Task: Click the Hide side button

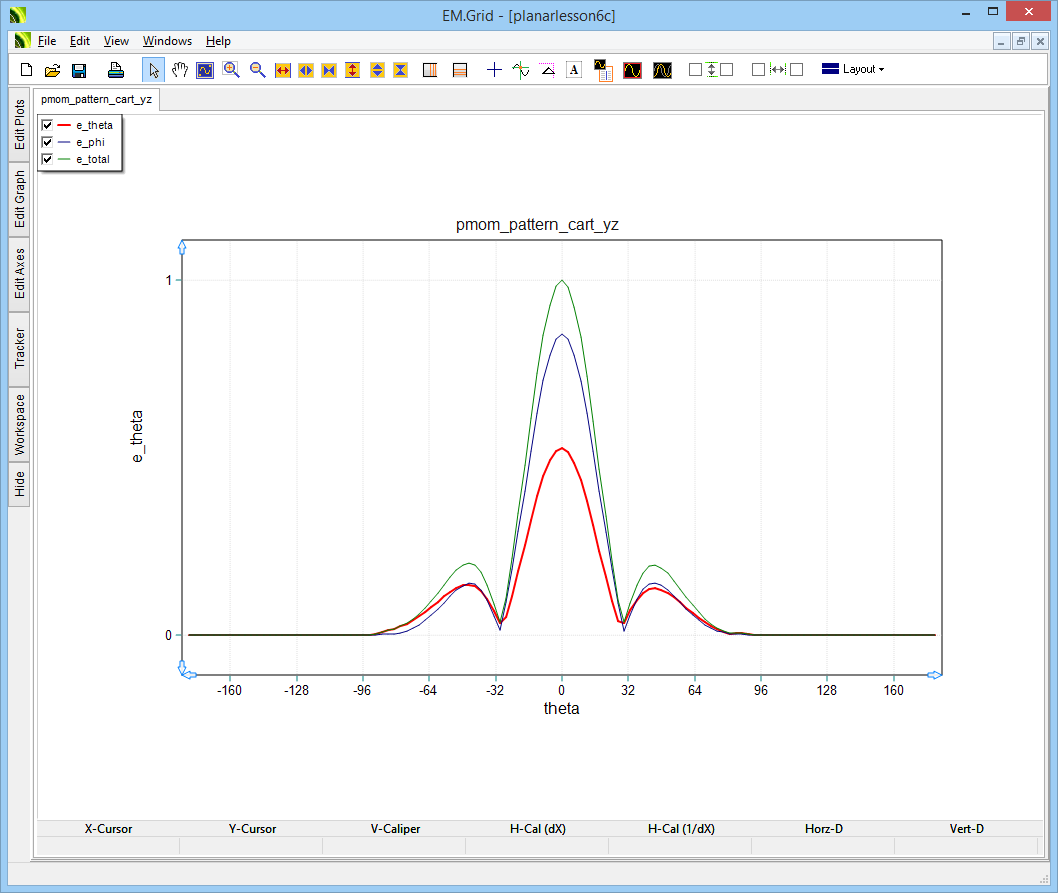Action: click(19, 485)
